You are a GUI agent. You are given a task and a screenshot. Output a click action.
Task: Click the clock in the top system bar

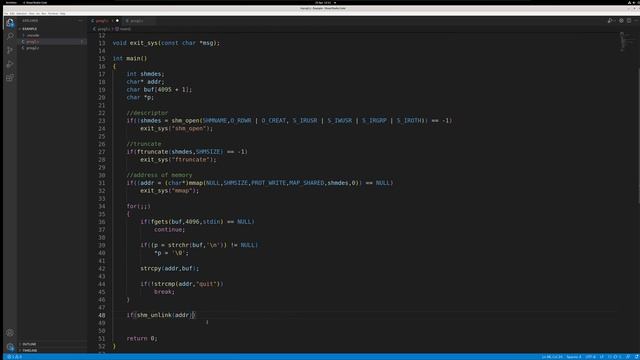[x=323, y=2]
